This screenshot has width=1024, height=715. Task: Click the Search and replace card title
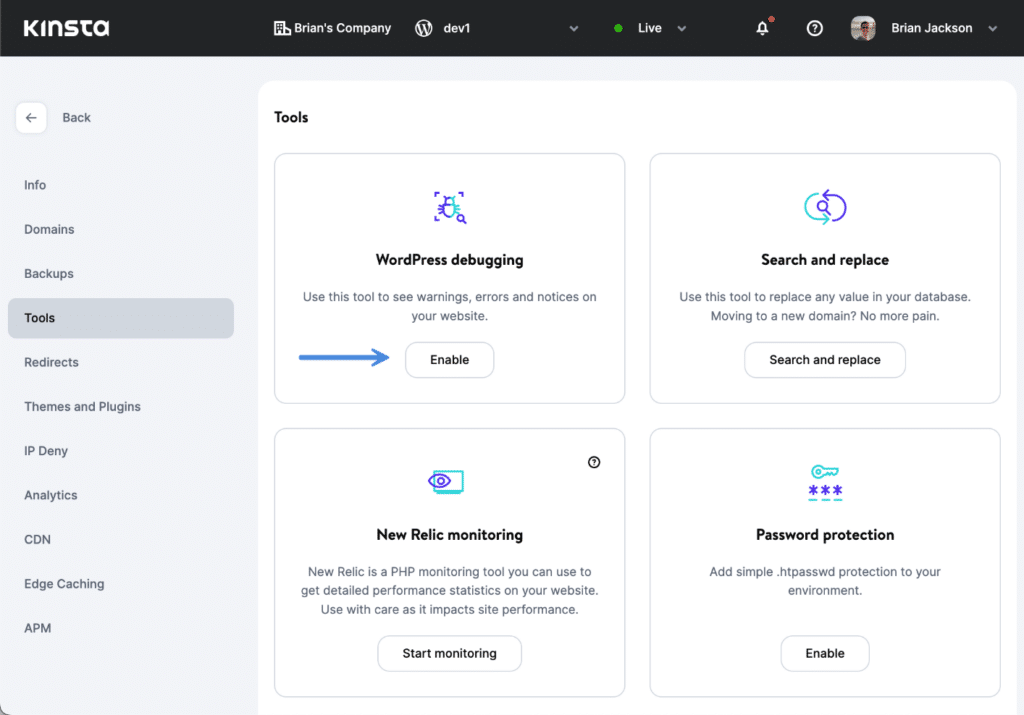[825, 260]
